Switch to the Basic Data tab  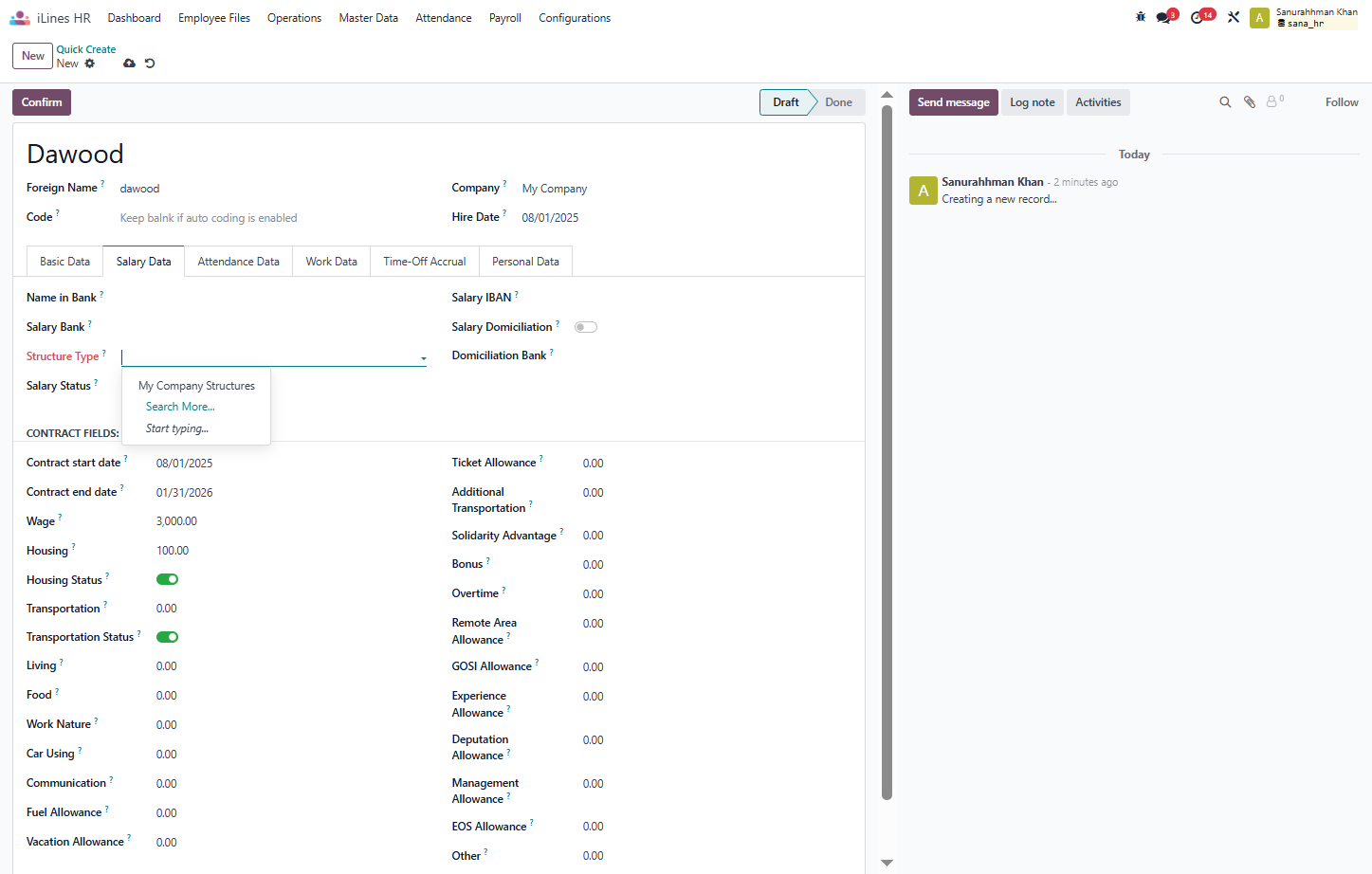click(64, 262)
